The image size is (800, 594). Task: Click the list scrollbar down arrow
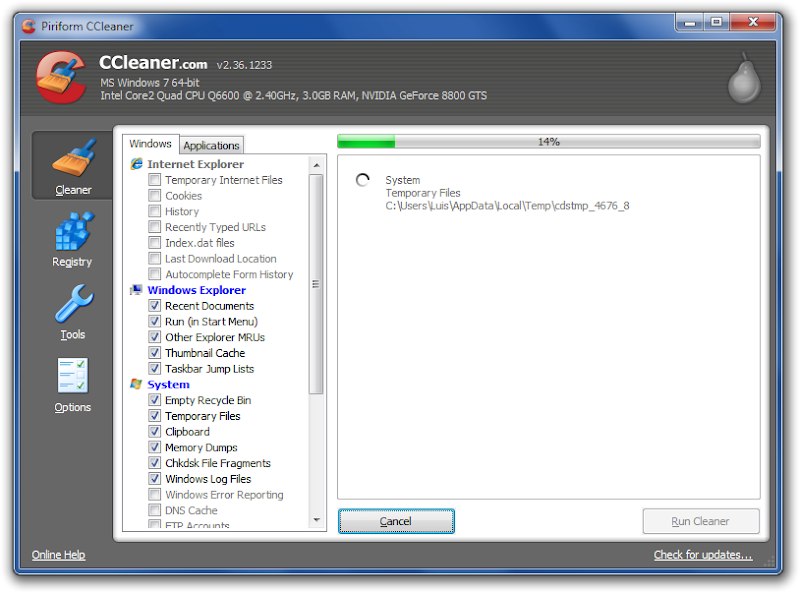pyautogui.click(x=316, y=520)
